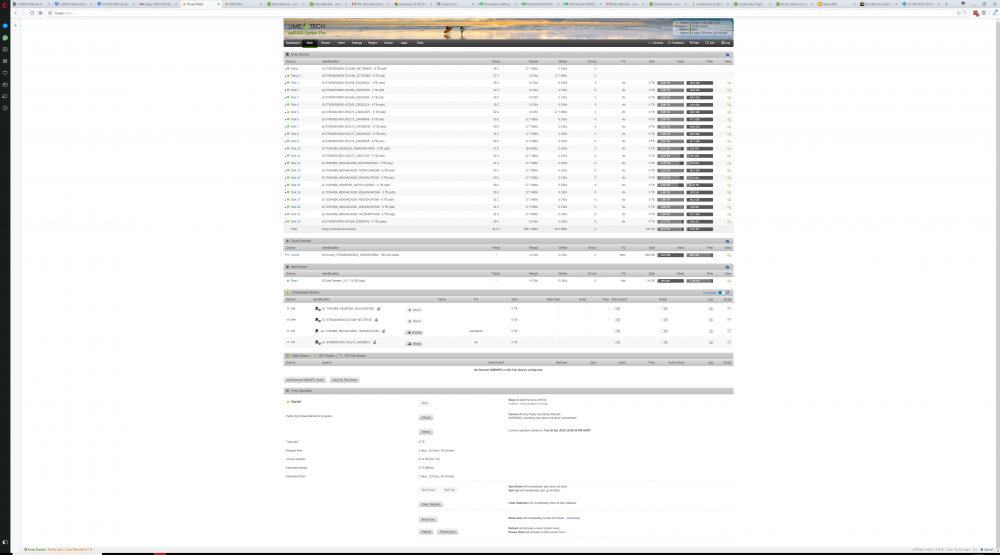Browse the Flash boot device via view icon
The image size is (1000, 555).
coord(729,281)
